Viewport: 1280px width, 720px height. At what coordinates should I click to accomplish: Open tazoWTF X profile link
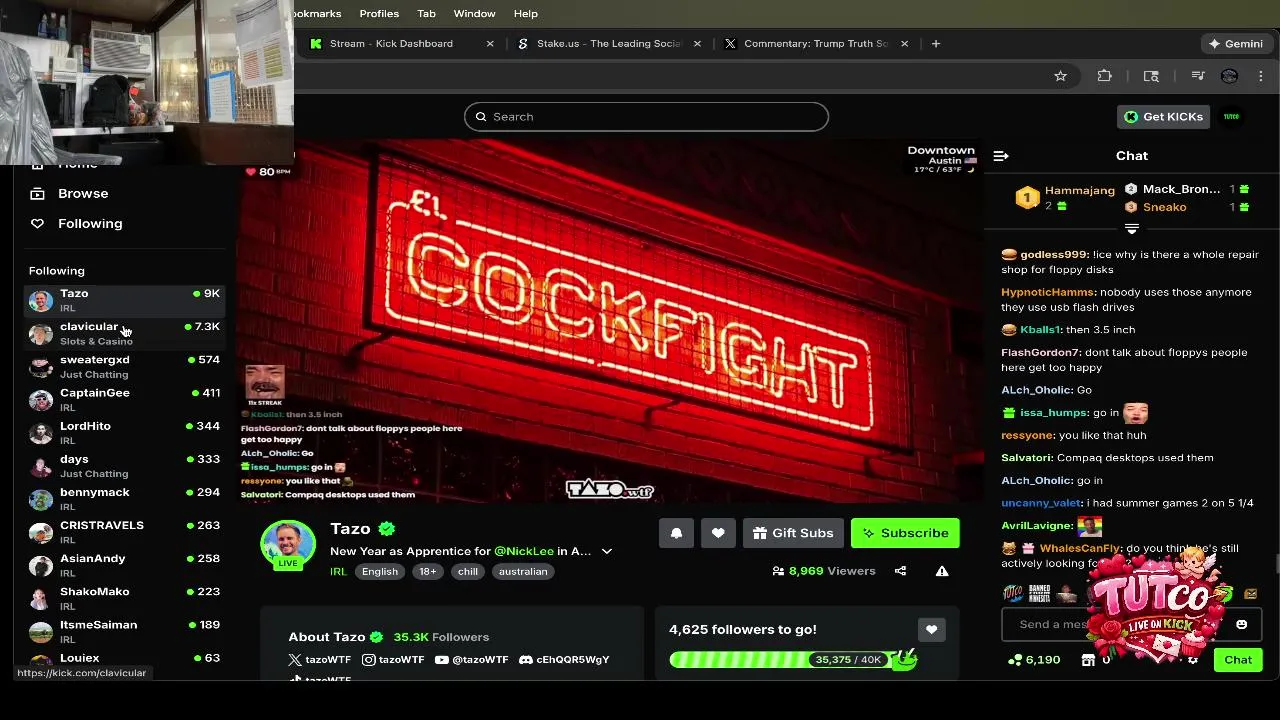320,660
